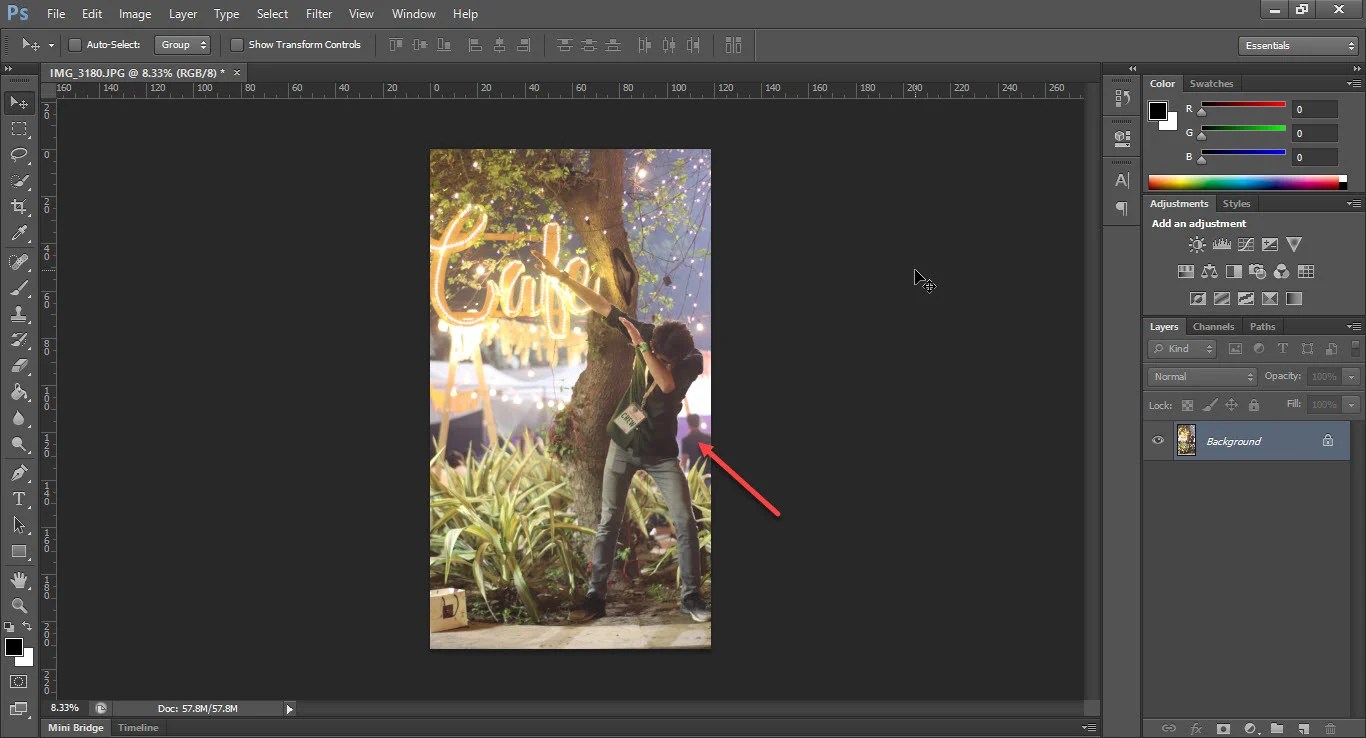Switch to the Channels tab
The width and height of the screenshot is (1366, 738).
1213,326
